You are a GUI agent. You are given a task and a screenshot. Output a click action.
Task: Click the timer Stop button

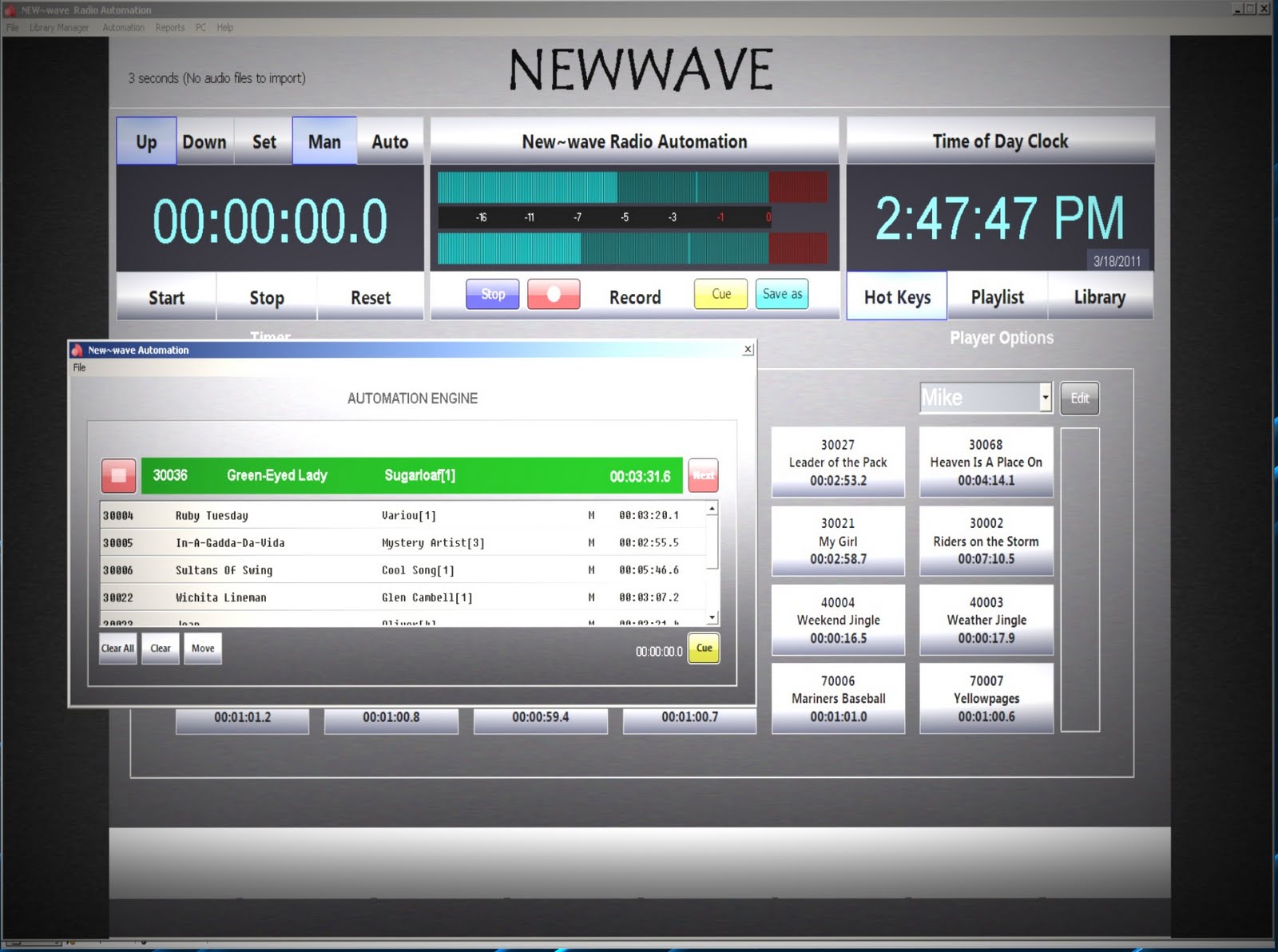pyautogui.click(x=267, y=297)
